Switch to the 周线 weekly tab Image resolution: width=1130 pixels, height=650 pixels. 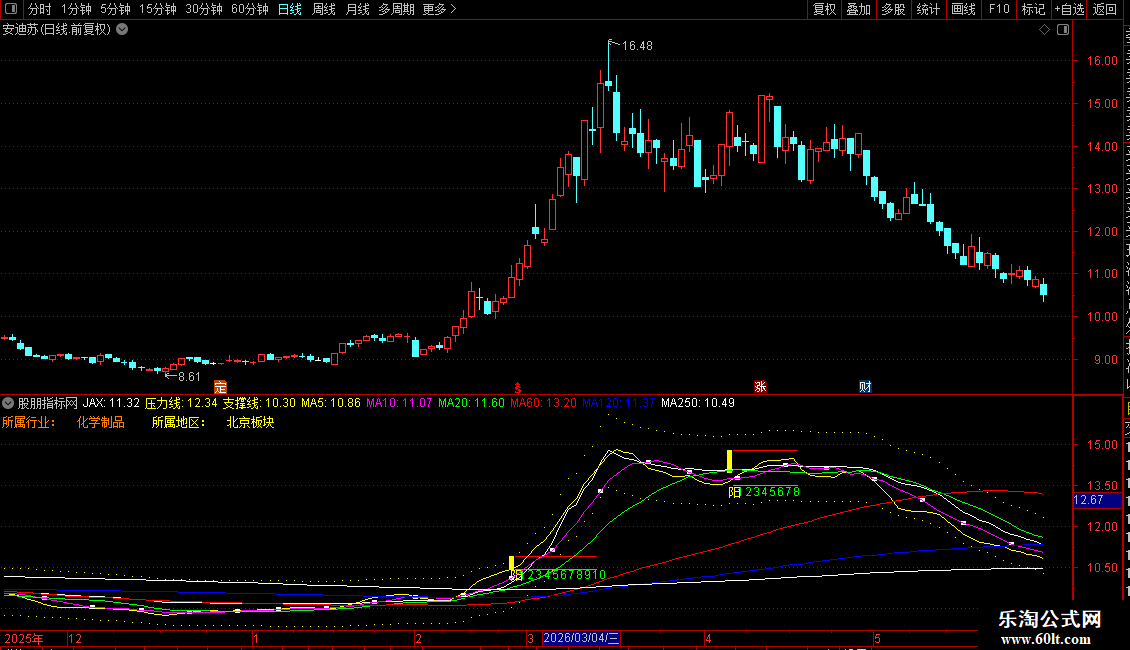[x=324, y=9]
